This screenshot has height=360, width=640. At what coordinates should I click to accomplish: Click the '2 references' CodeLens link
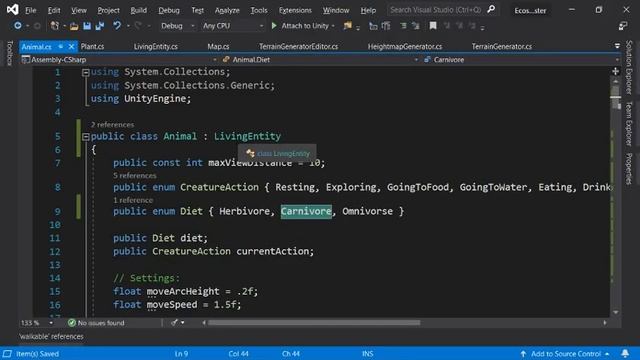(112, 124)
